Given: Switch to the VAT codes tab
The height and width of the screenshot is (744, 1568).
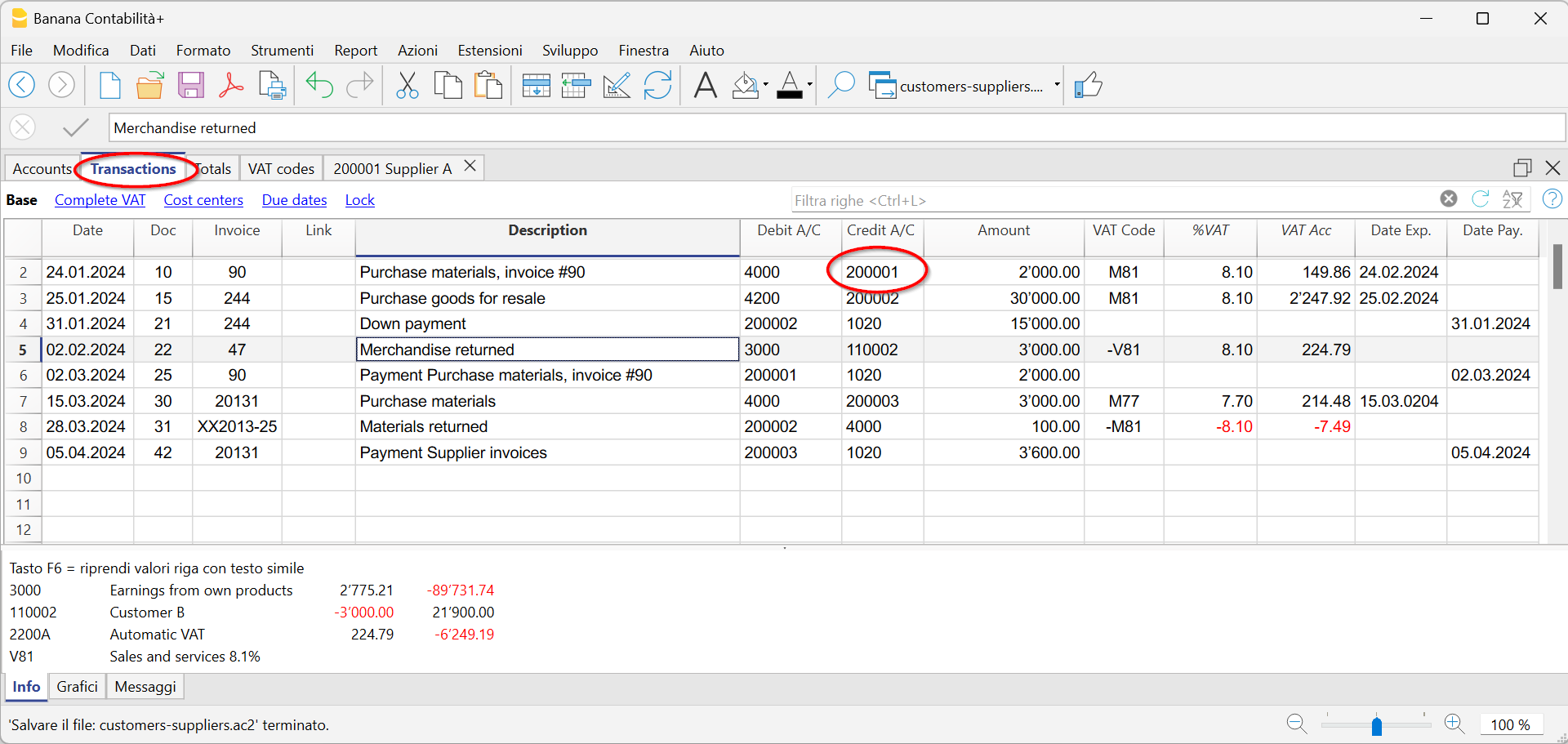Looking at the screenshot, I should 280,168.
